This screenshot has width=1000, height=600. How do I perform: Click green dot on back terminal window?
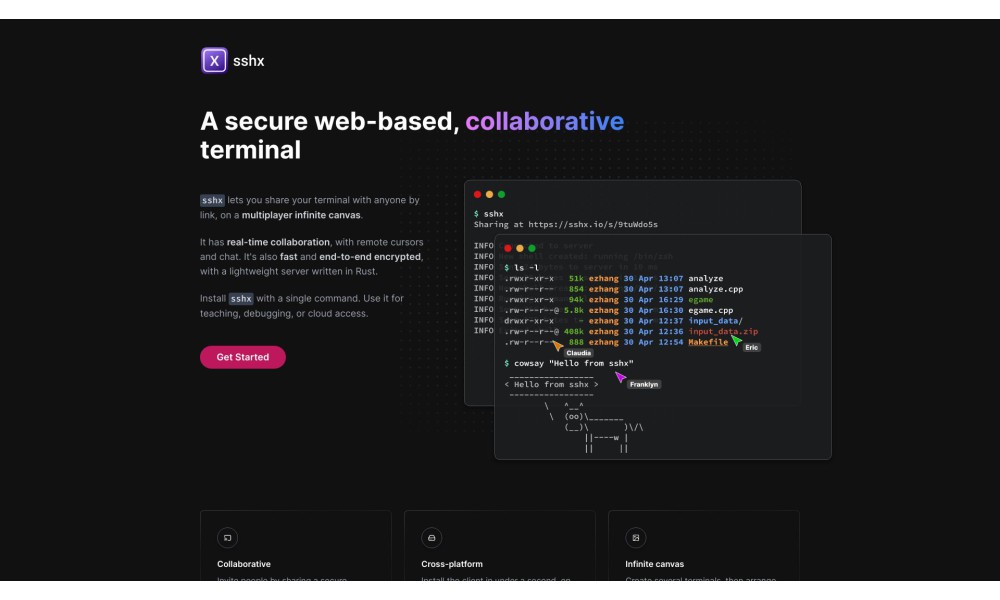point(501,194)
